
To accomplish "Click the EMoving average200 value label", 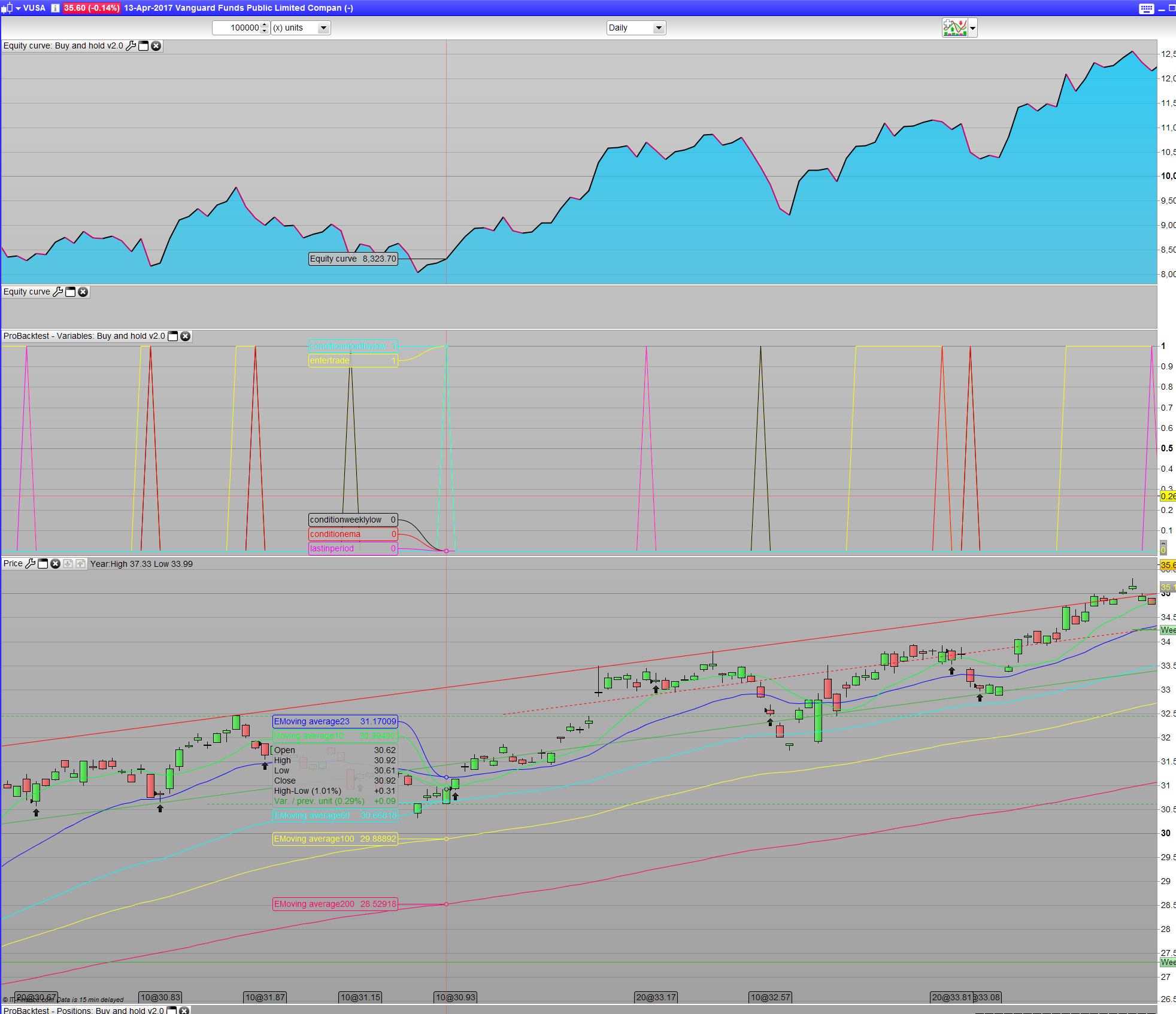I will [335, 904].
